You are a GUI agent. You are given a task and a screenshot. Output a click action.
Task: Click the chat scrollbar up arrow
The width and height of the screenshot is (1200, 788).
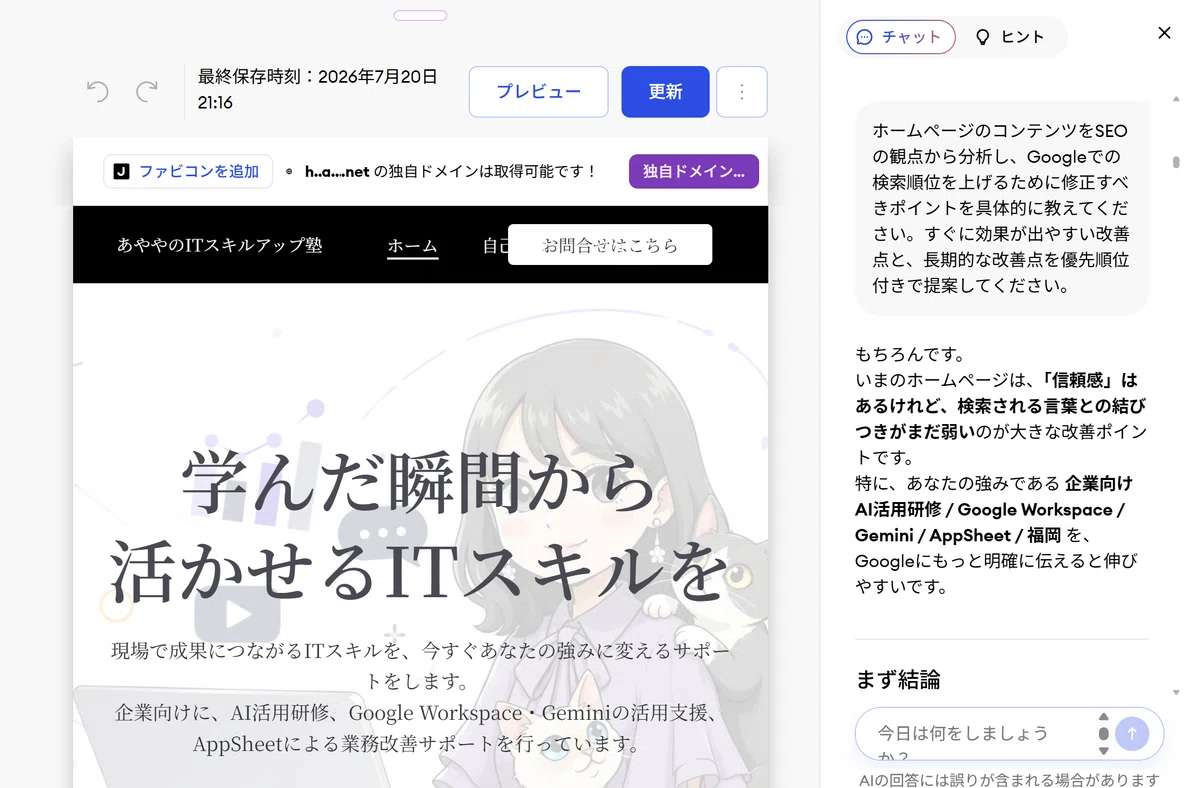click(x=1177, y=100)
